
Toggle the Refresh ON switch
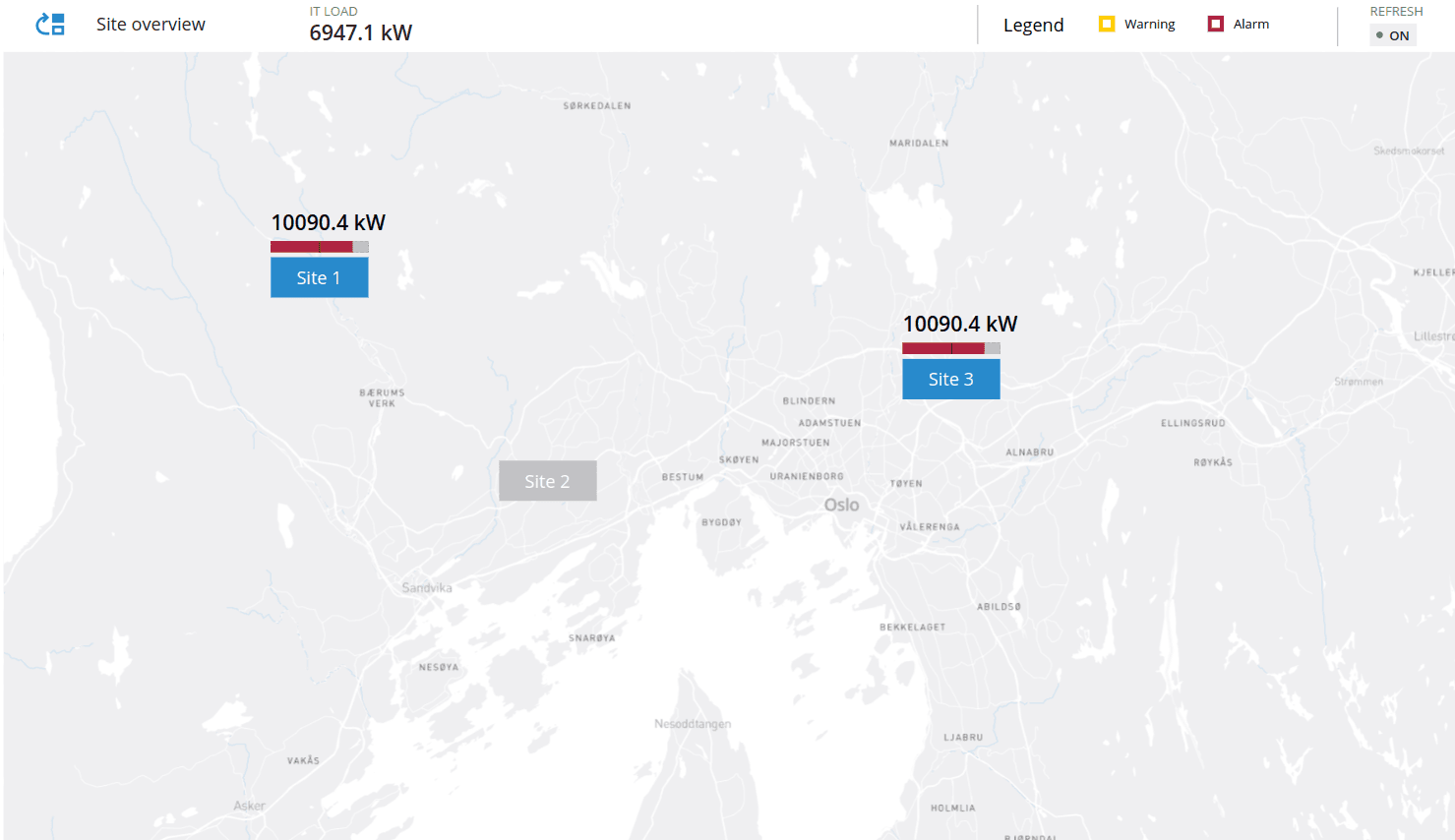click(x=1393, y=35)
